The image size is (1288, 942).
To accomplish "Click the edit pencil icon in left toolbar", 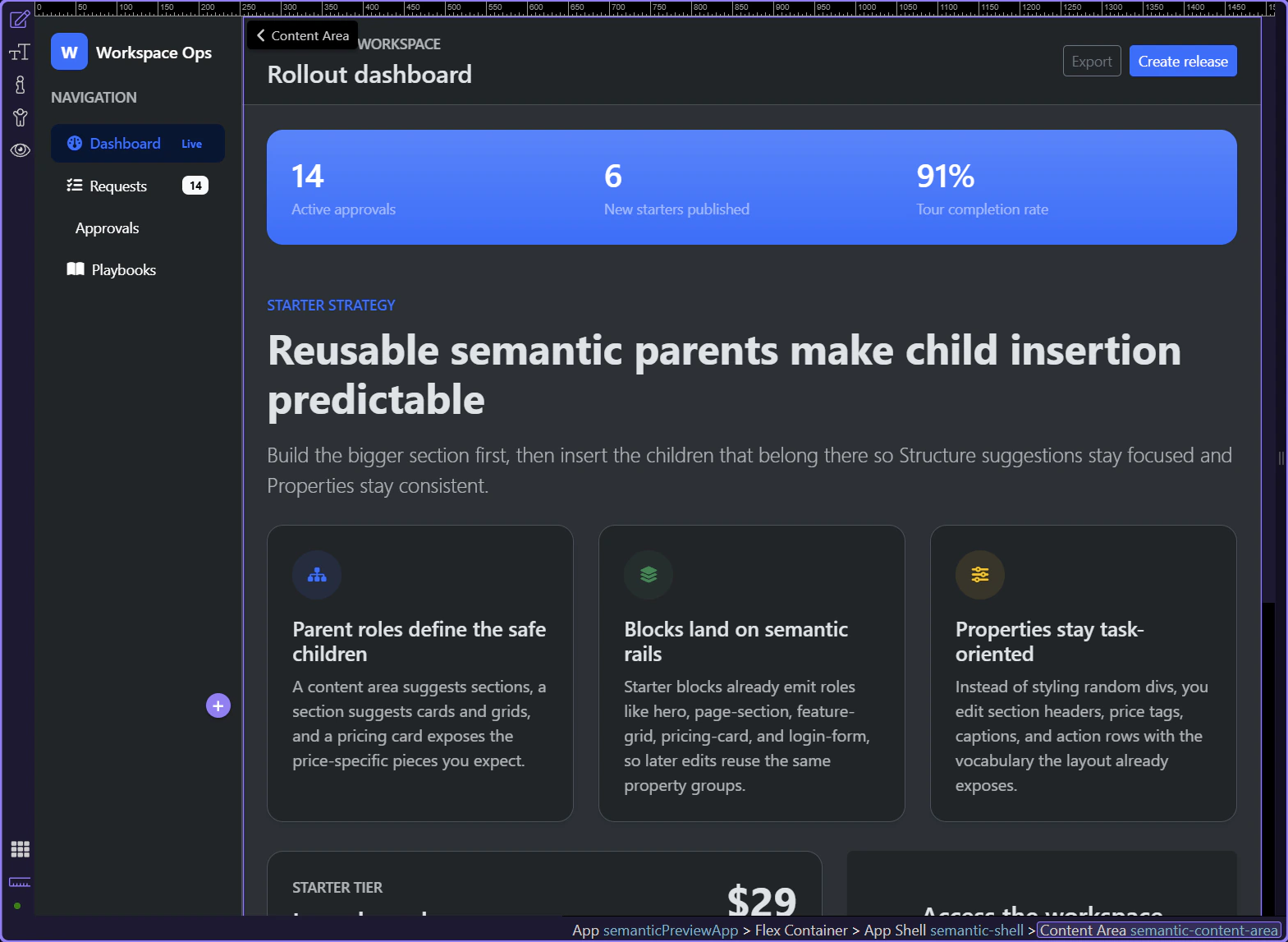I will tap(20, 19).
